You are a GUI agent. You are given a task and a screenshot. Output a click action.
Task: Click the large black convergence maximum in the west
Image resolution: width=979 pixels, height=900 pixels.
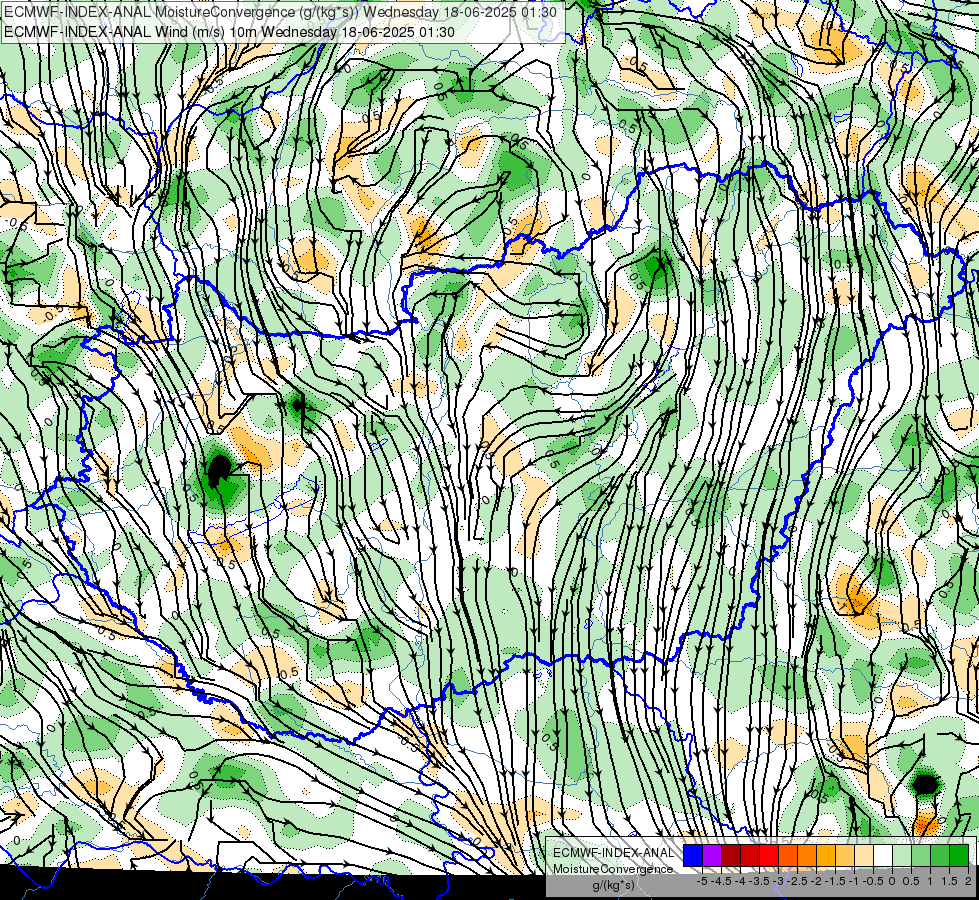[219, 470]
